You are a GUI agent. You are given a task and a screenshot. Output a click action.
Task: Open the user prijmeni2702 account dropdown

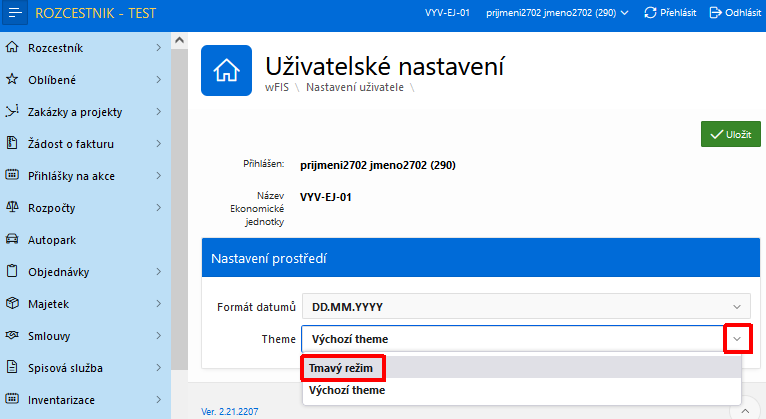[557, 13]
